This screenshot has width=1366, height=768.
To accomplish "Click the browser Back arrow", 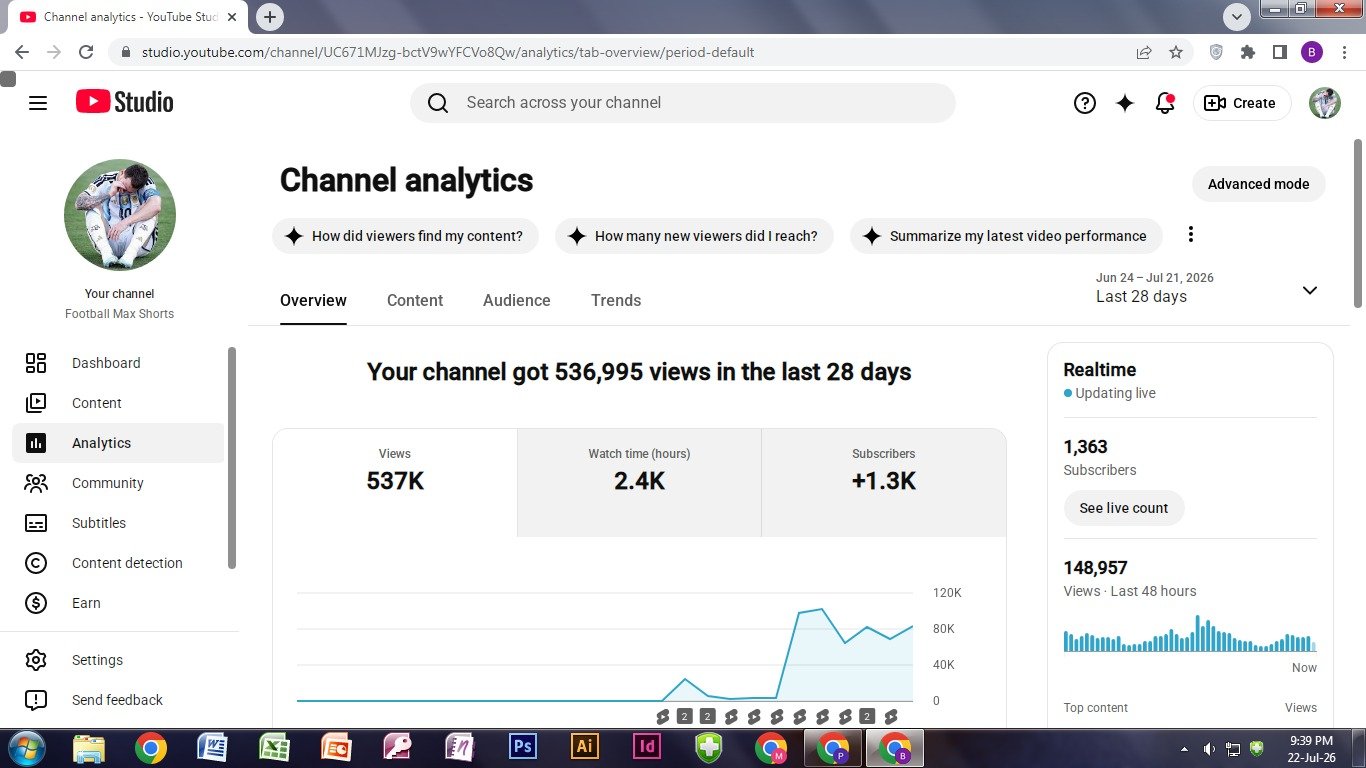I will (22, 52).
